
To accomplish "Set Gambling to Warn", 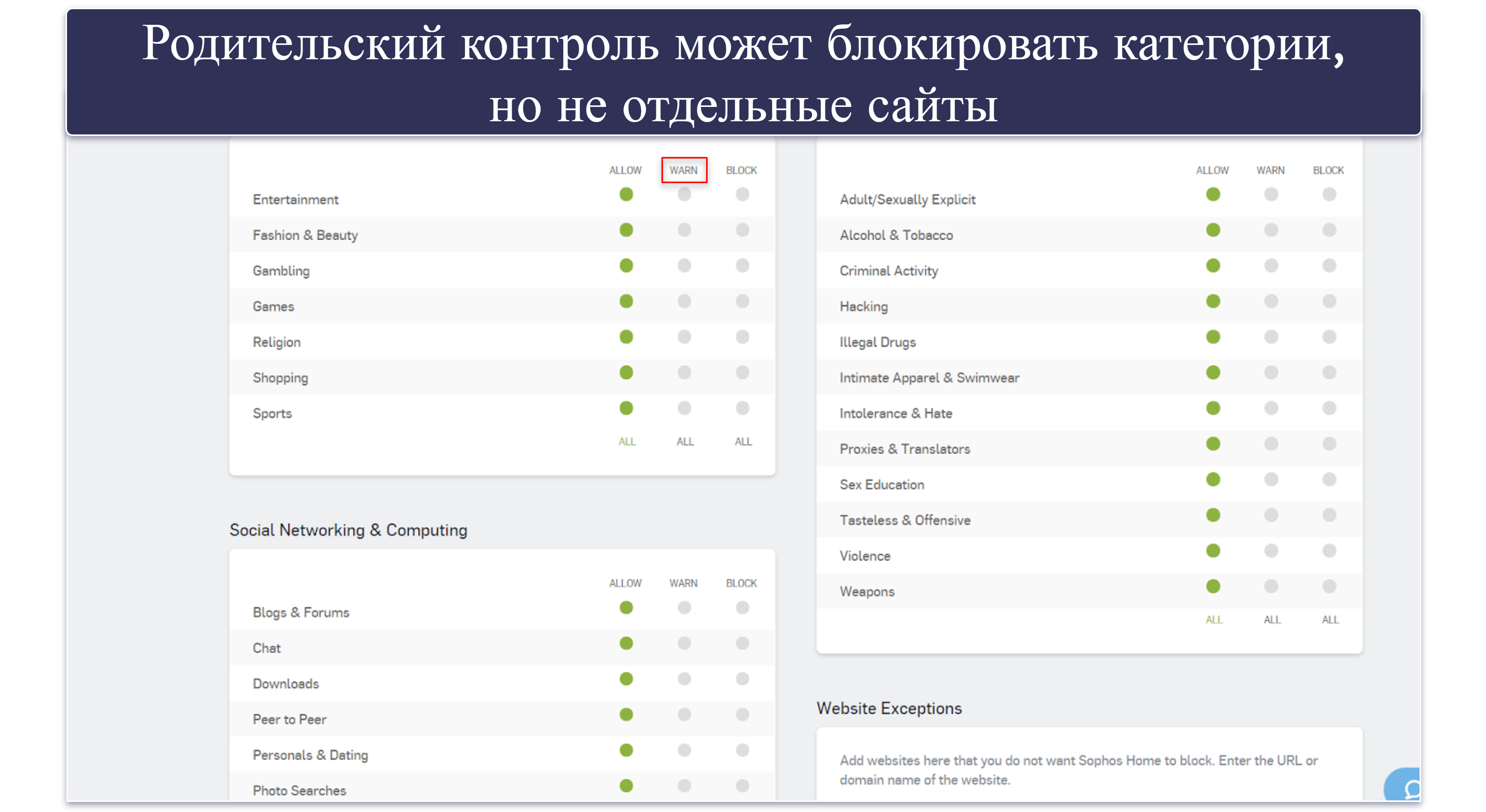I will 684,266.
